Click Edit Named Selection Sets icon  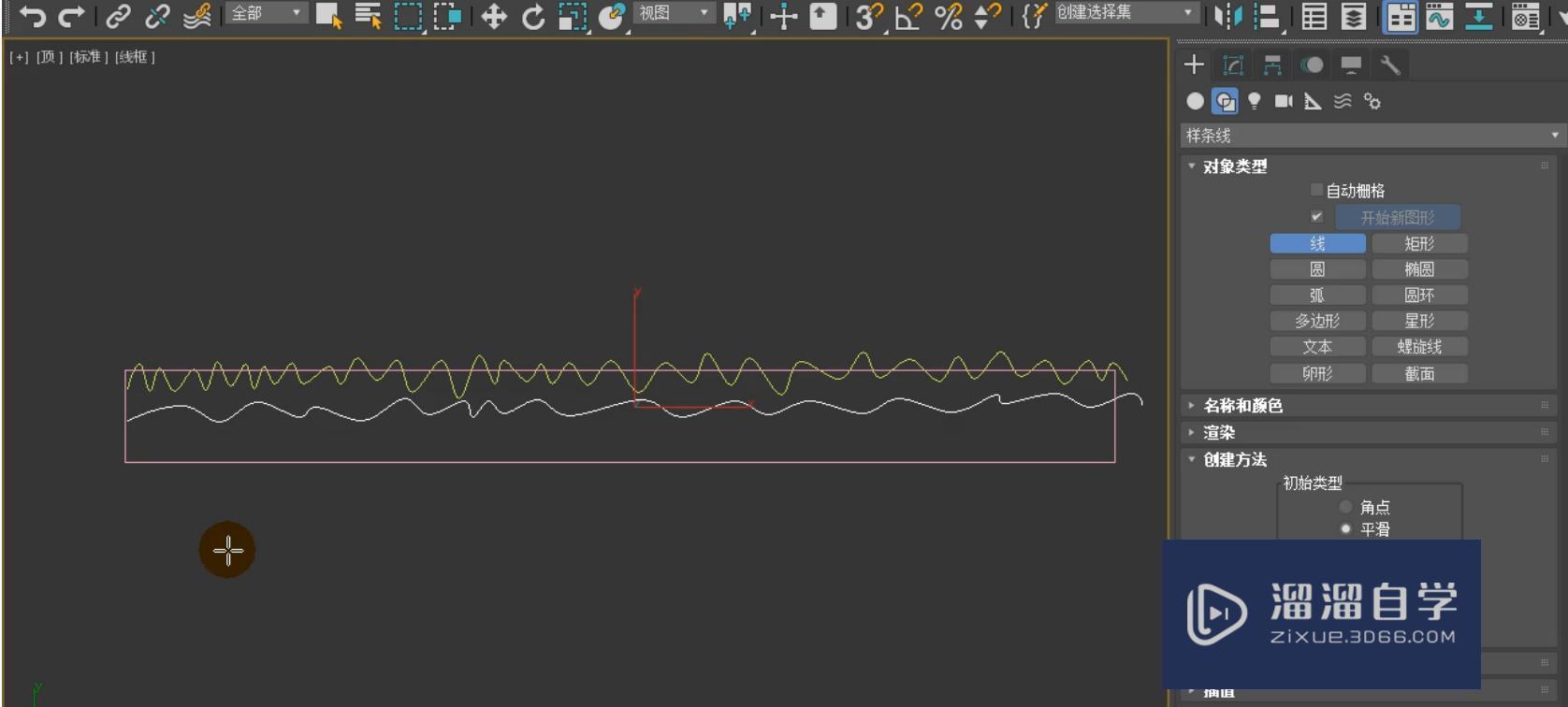1034,16
